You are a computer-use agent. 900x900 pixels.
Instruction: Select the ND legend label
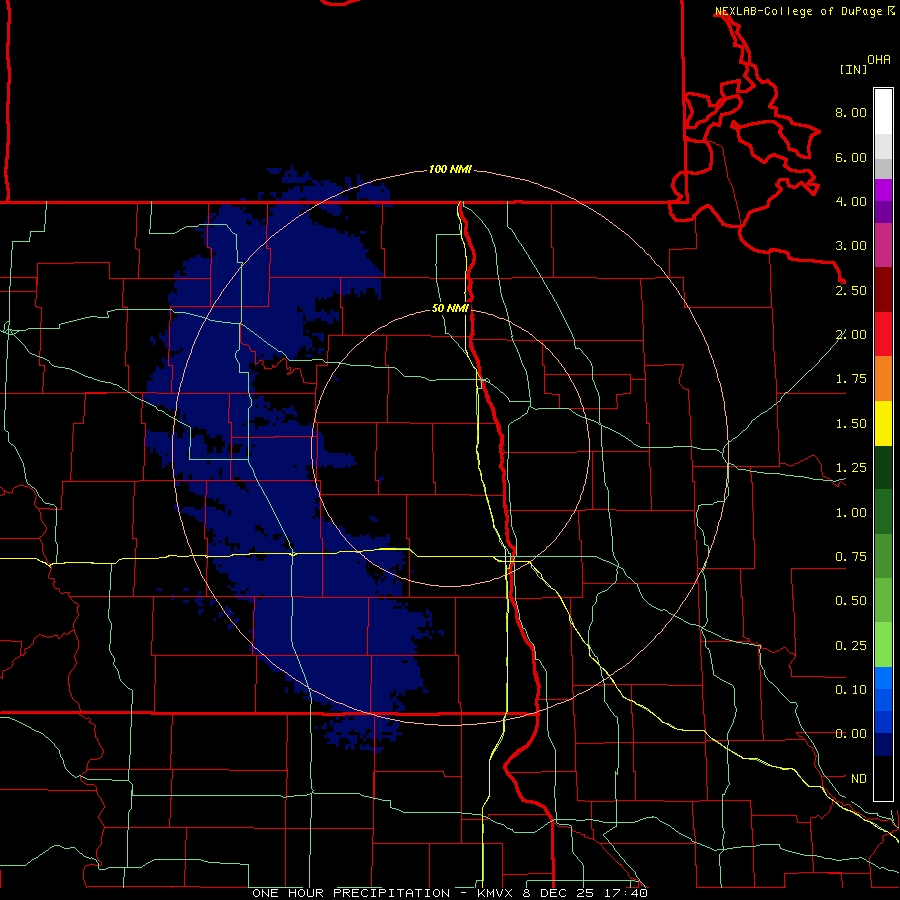coord(859,779)
